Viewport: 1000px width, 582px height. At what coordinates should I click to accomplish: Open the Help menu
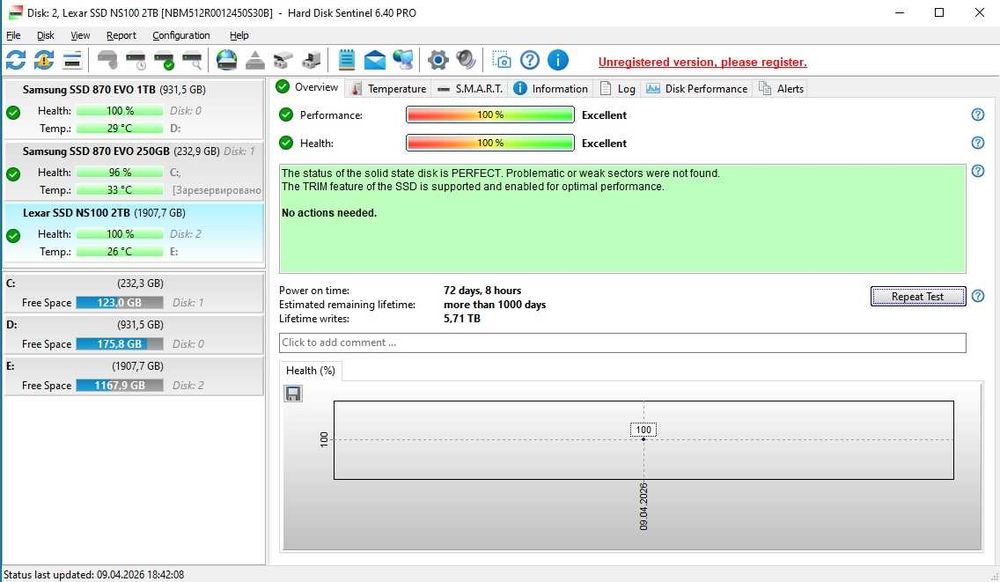click(x=239, y=36)
